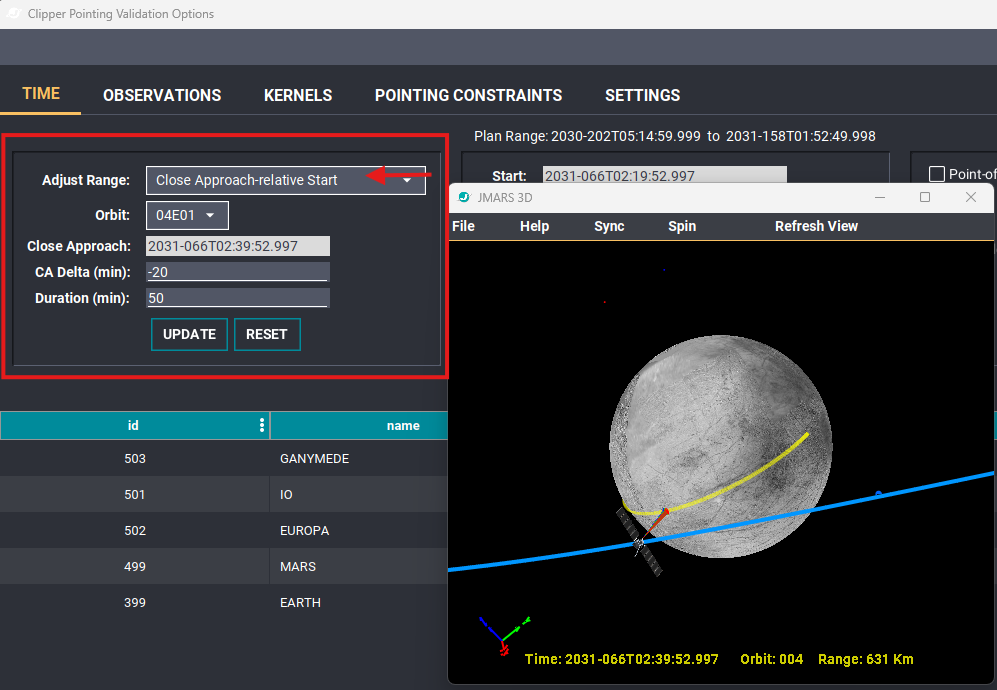
Task: Open File menu in JMARS 3D
Action: 463,226
